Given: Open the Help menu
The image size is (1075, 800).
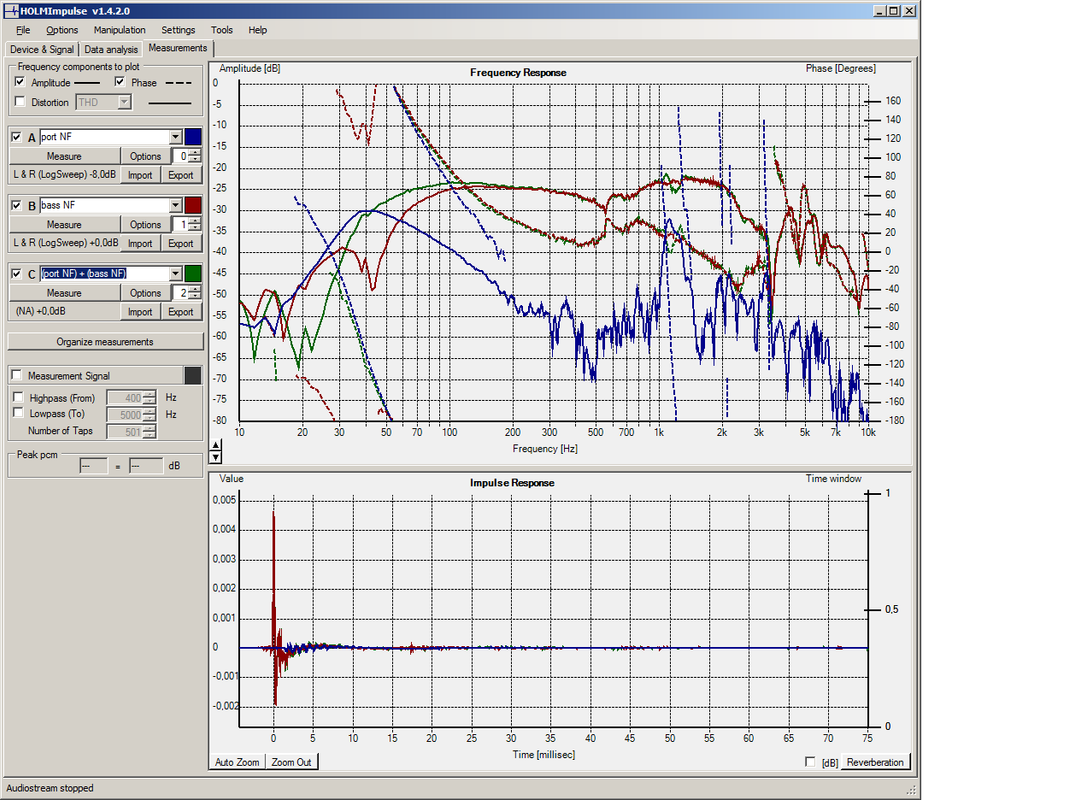Looking at the screenshot, I should coord(258,30).
